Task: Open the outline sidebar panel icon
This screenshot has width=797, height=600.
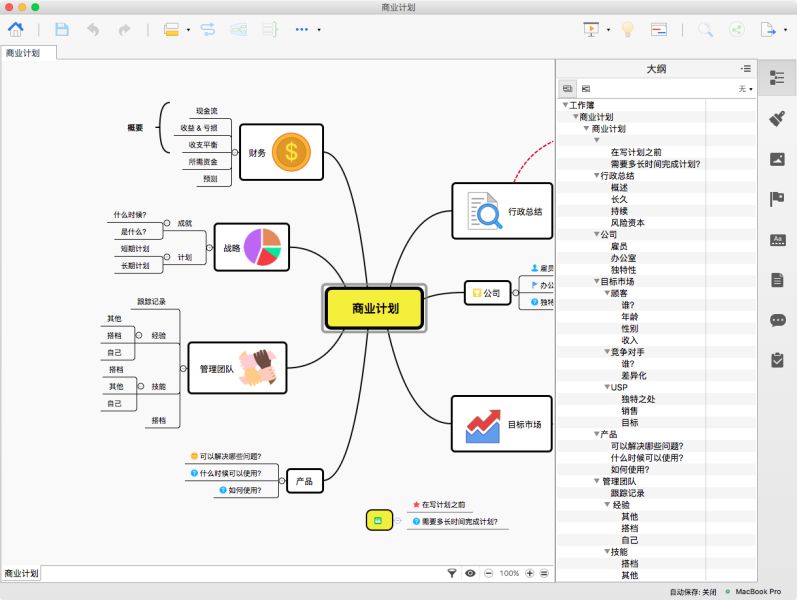Action: point(777,78)
